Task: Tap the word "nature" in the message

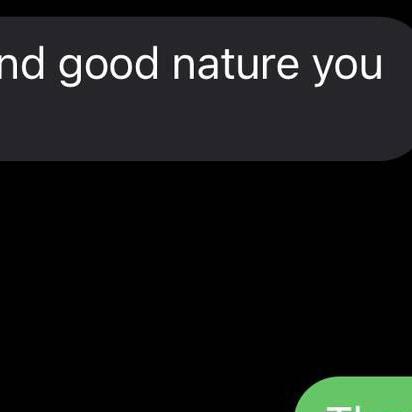Action: click(235, 64)
